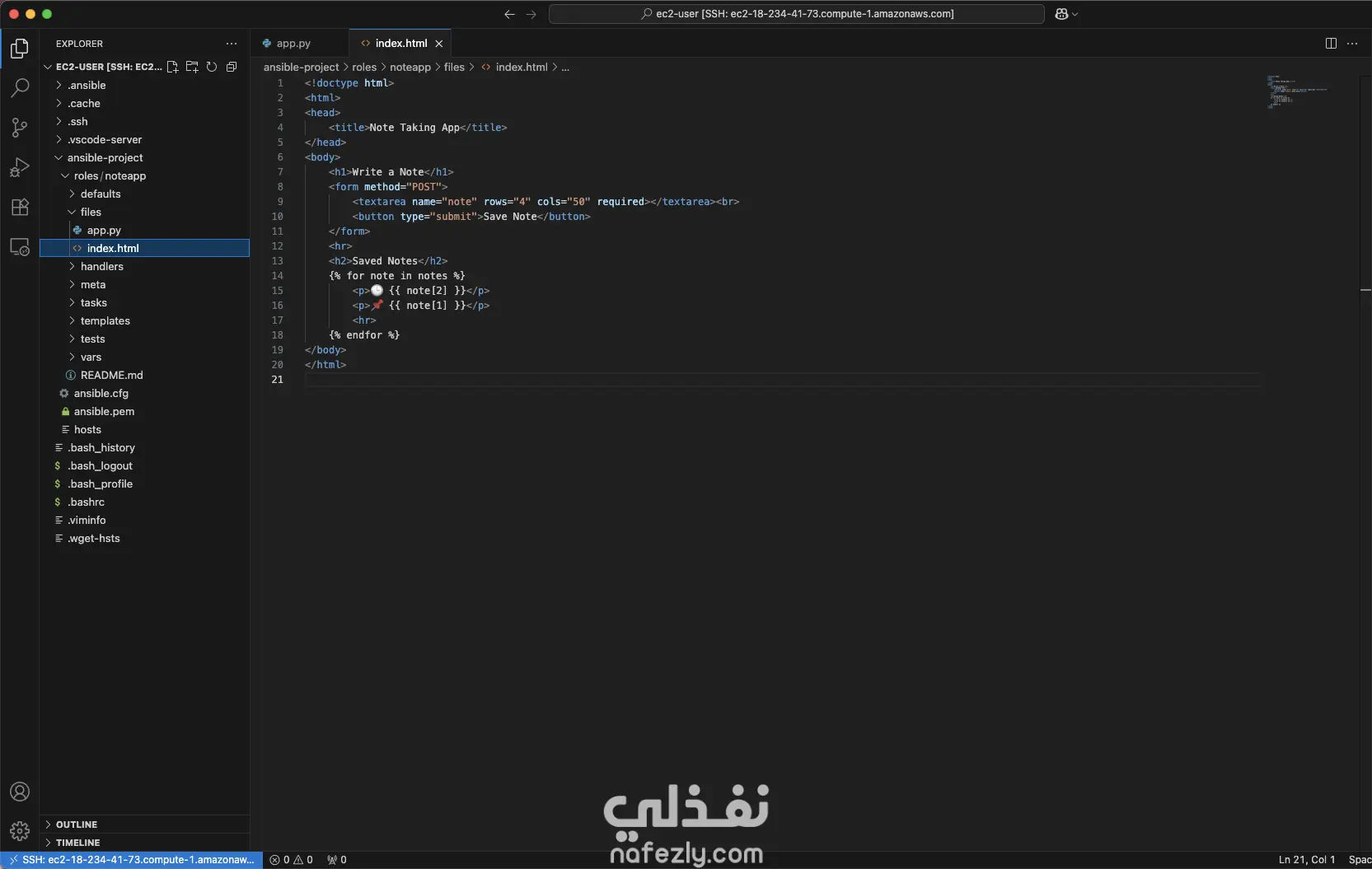Screen dimensions: 1372x869
Task: Create a new folder in the Explorer
Action: point(192,67)
